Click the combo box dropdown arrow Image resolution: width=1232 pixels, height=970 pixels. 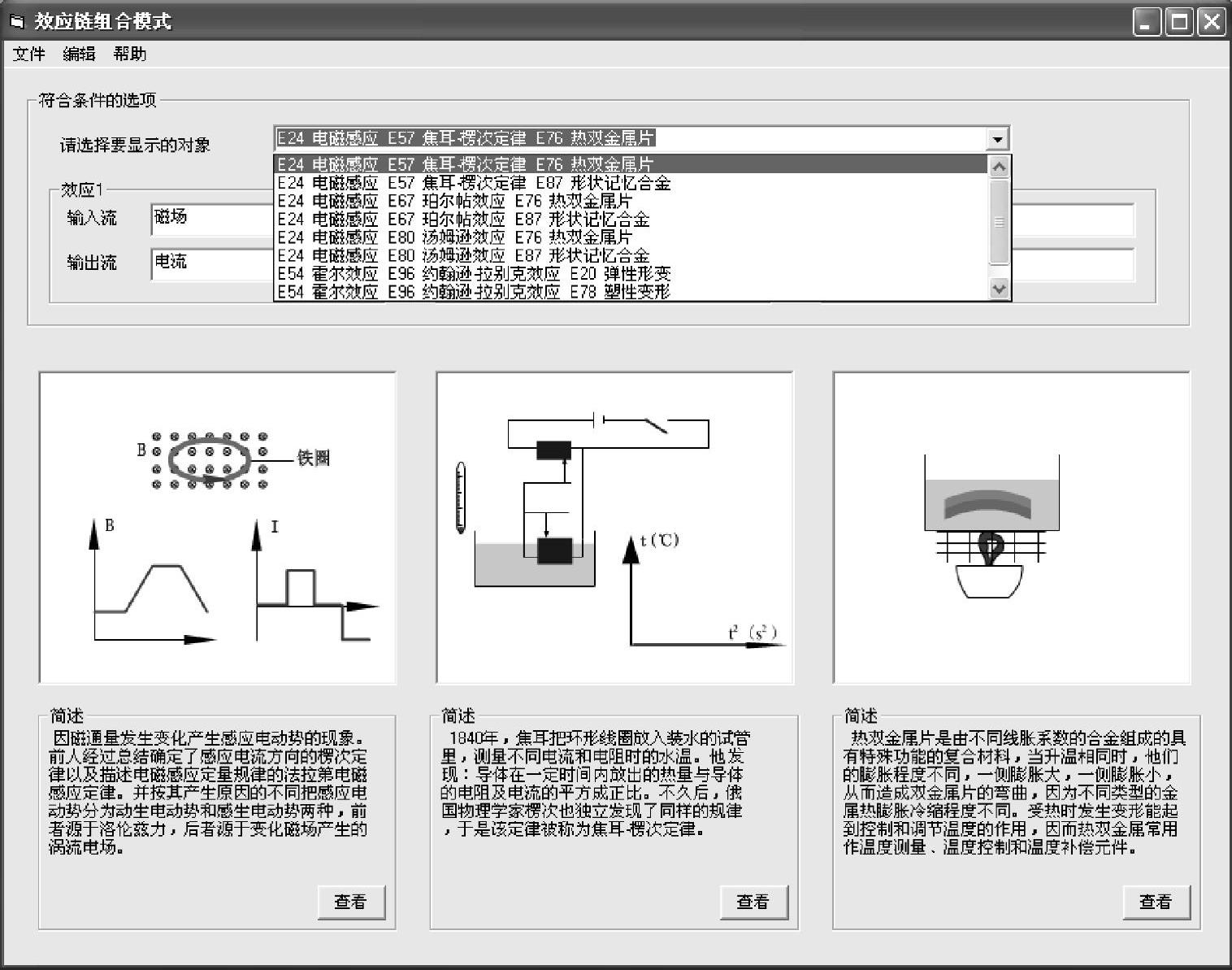pos(998,139)
